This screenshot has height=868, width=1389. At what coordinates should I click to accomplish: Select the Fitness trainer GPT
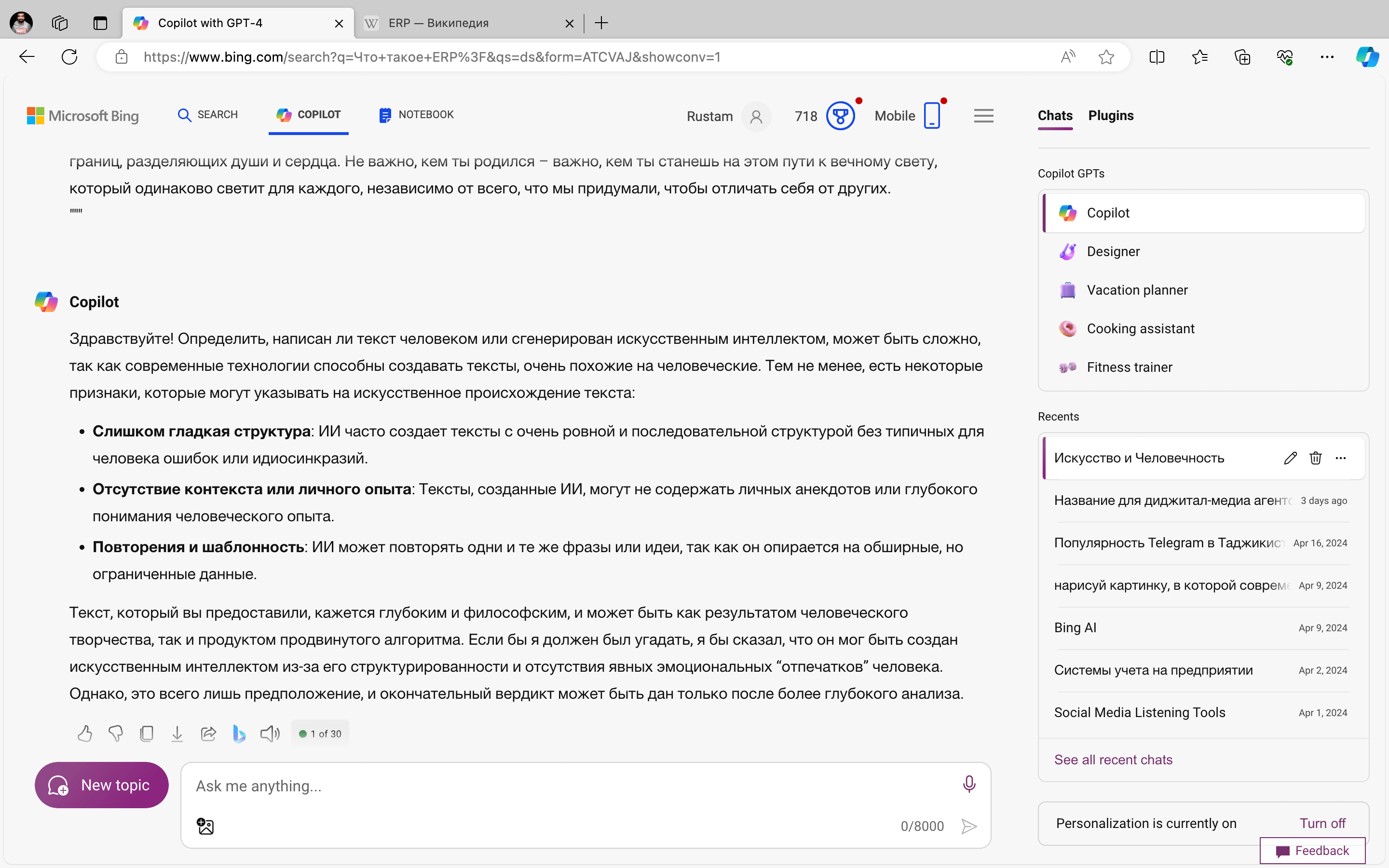point(1204,367)
